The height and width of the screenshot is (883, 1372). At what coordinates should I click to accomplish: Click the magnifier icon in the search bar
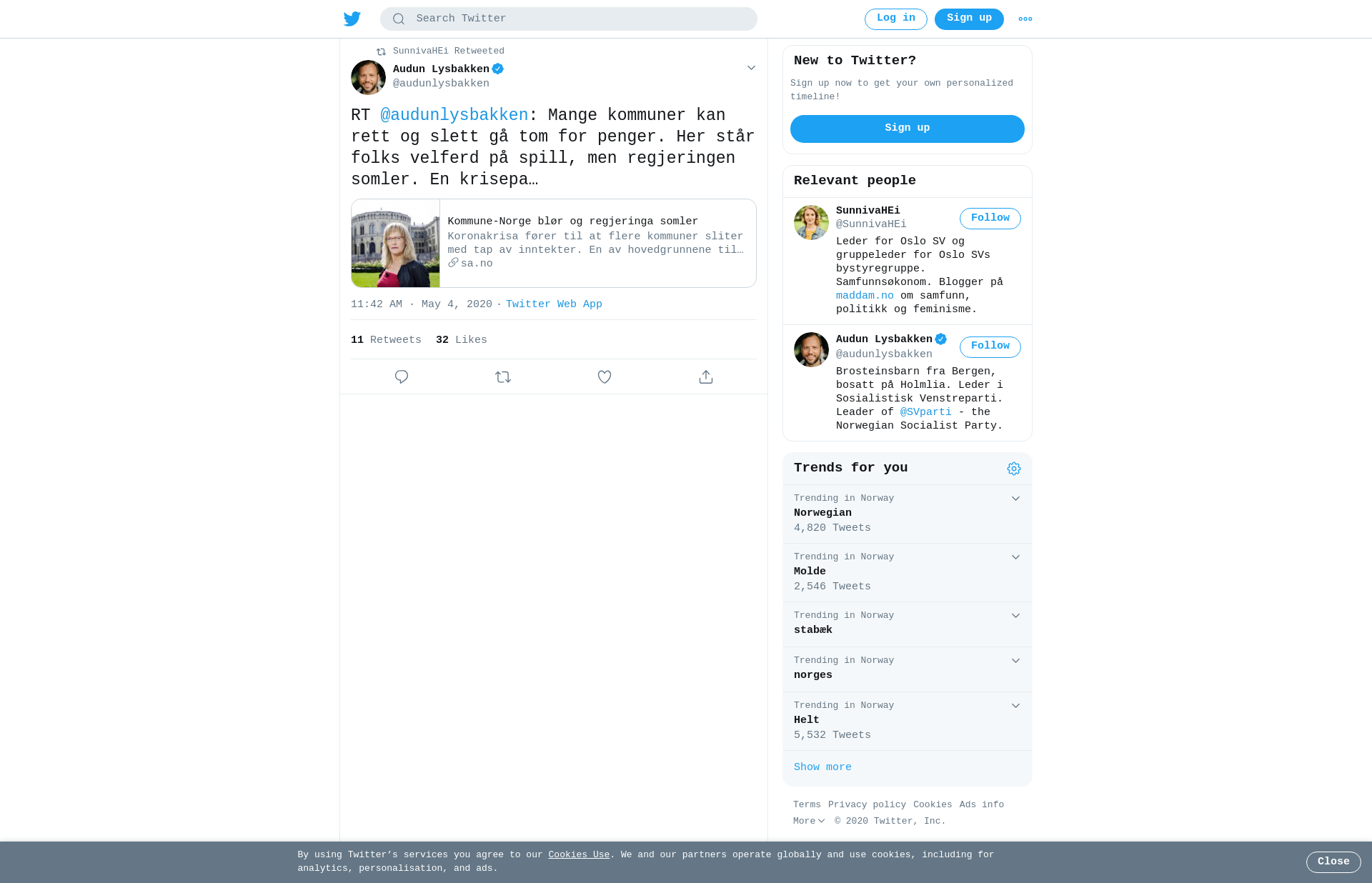[399, 19]
